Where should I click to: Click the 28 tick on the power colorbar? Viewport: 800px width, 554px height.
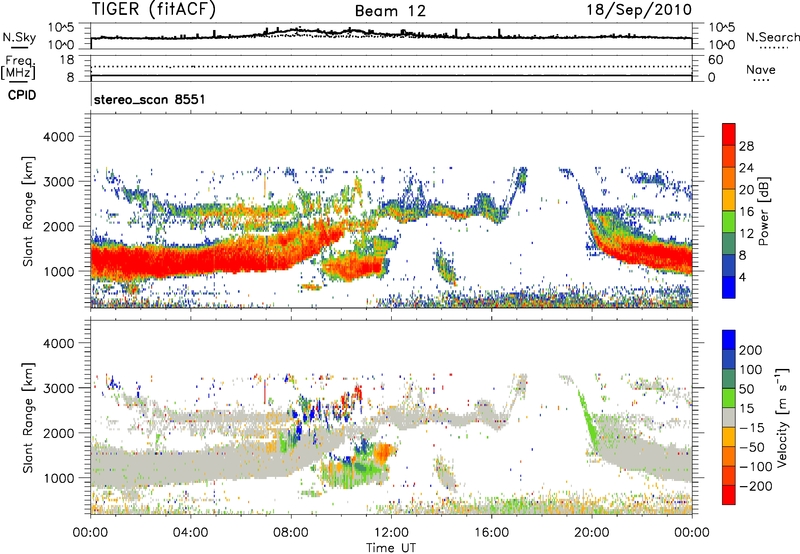(x=746, y=146)
